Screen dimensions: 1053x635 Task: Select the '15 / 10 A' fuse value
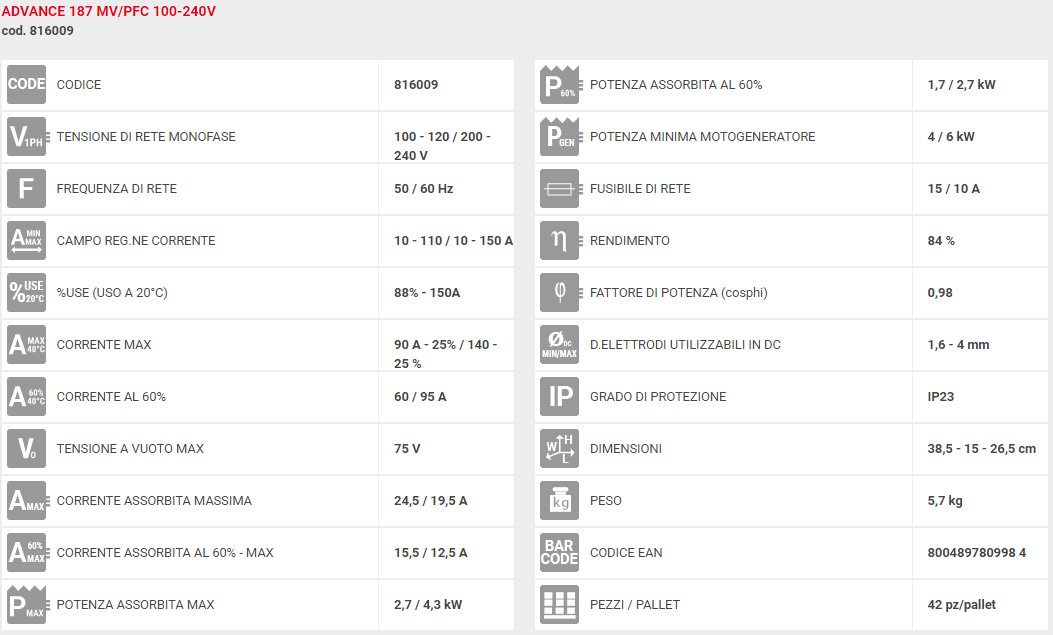tap(954, 189)
